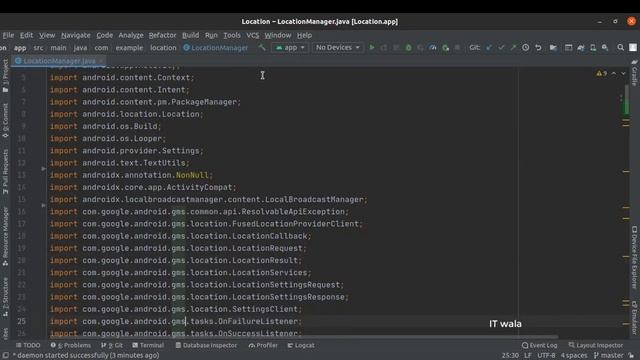640x360 pixels.
Task: Go to previous highlighted error arrow
Action: tap(614, 73)
